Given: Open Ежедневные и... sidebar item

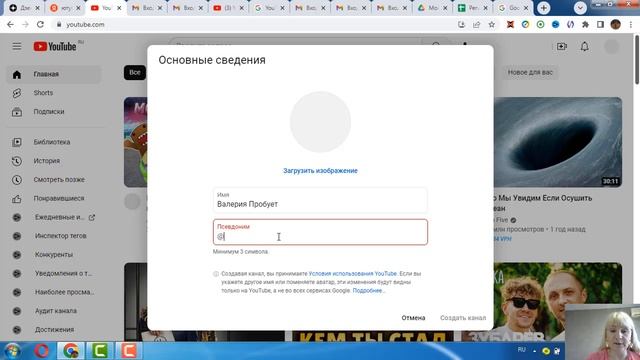Looking at the screenshot, I should tap(53, 217).
